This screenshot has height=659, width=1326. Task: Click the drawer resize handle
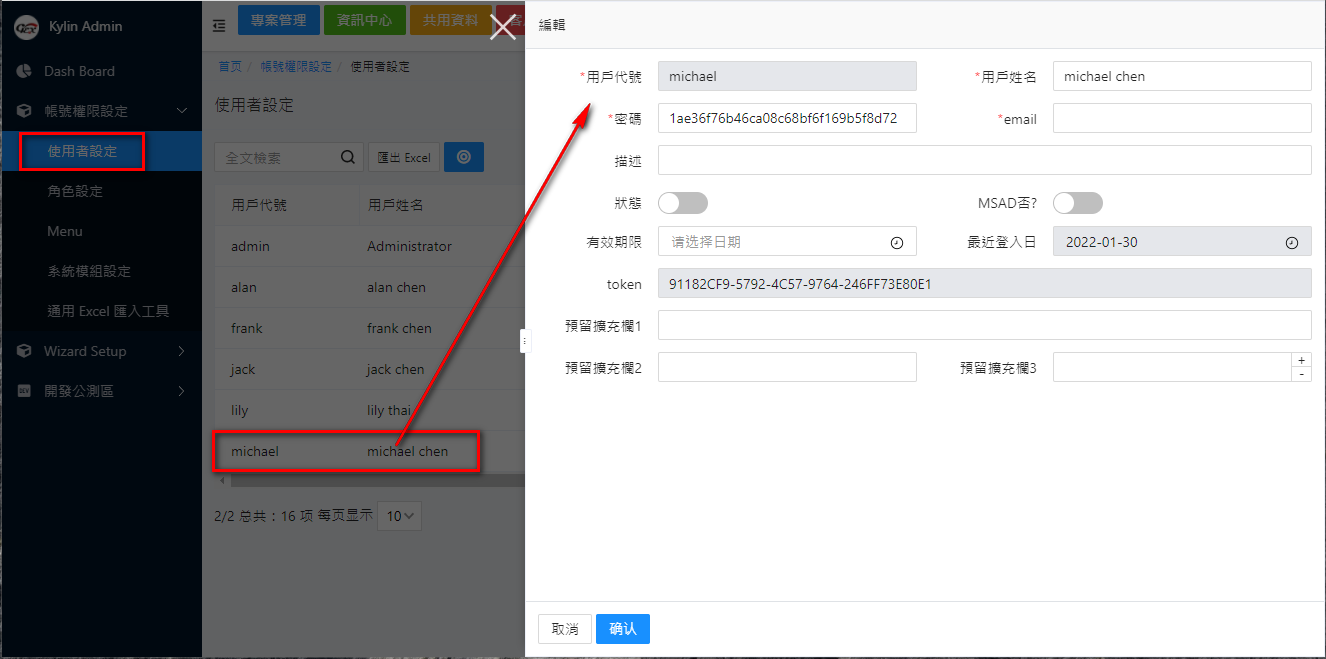click(524, 341)
